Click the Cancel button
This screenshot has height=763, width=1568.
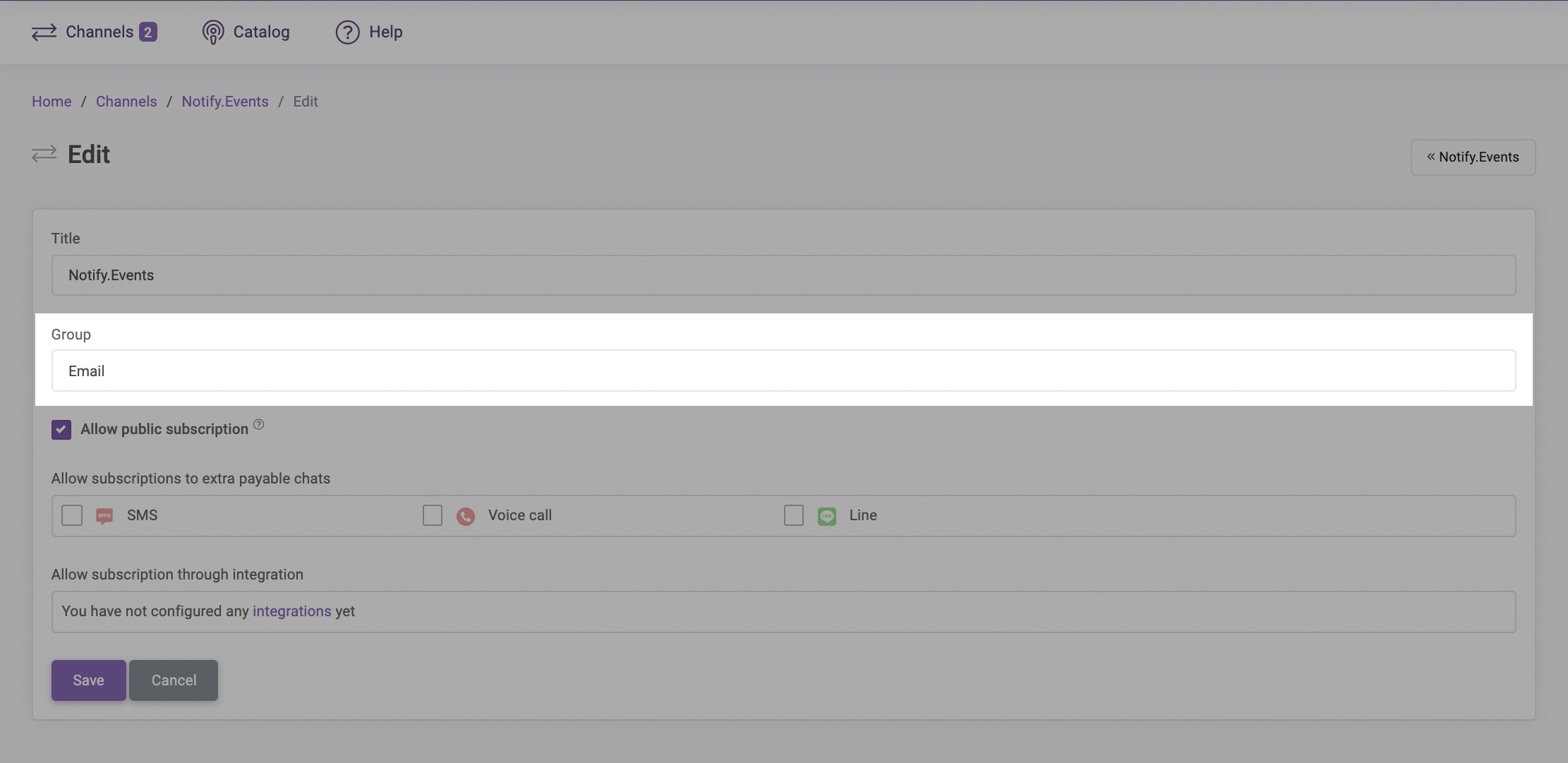point(173,680)
